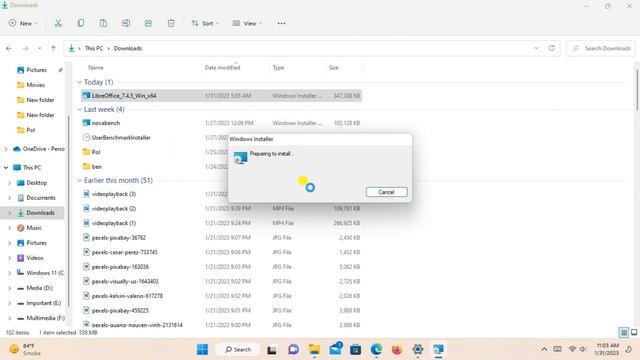Viewport: 640px width, 360px height.
Task: Click the Paste clipboard icon
Action: pos(103,23)
